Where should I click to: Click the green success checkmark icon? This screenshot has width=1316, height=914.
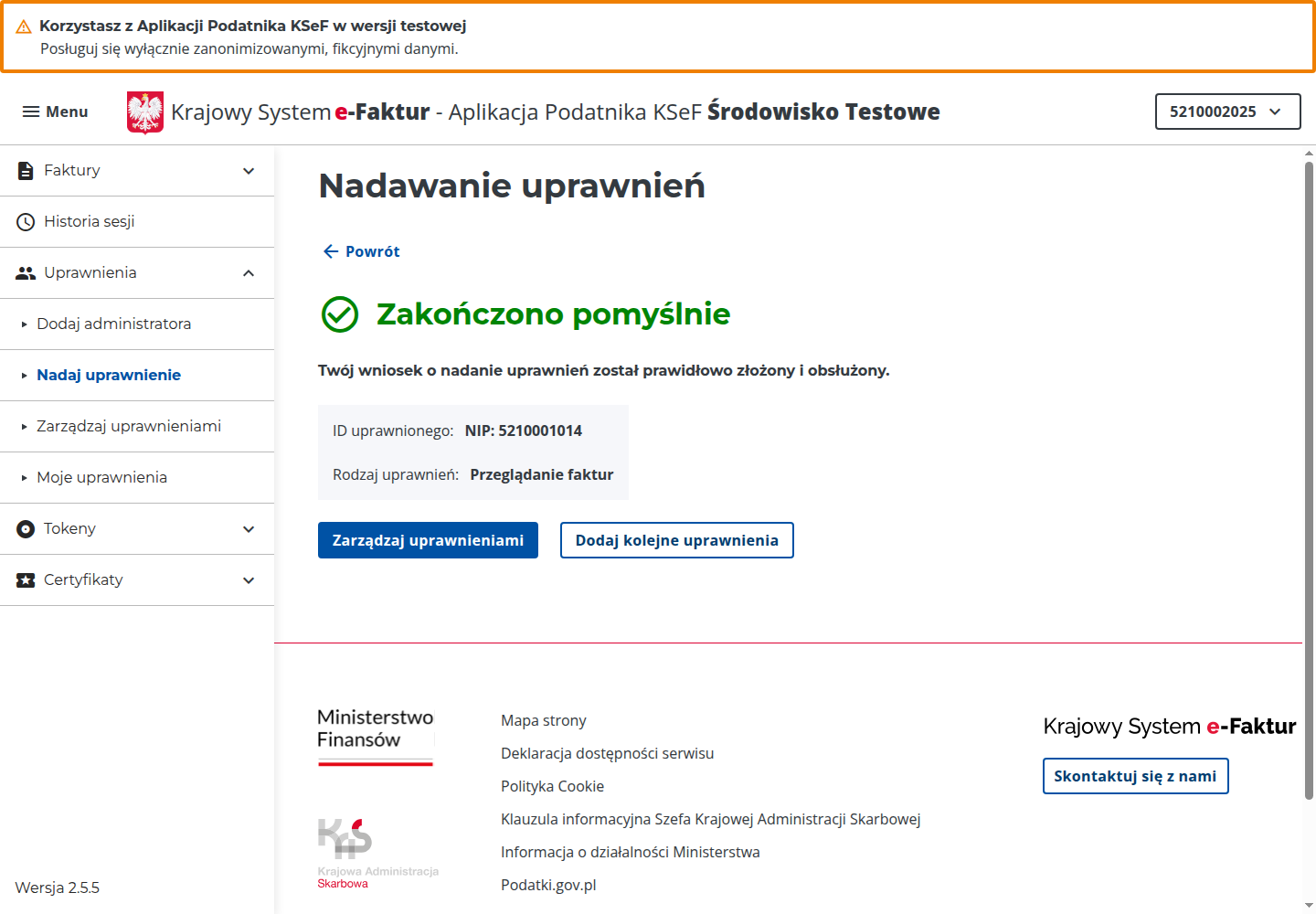tap(340, 314)
